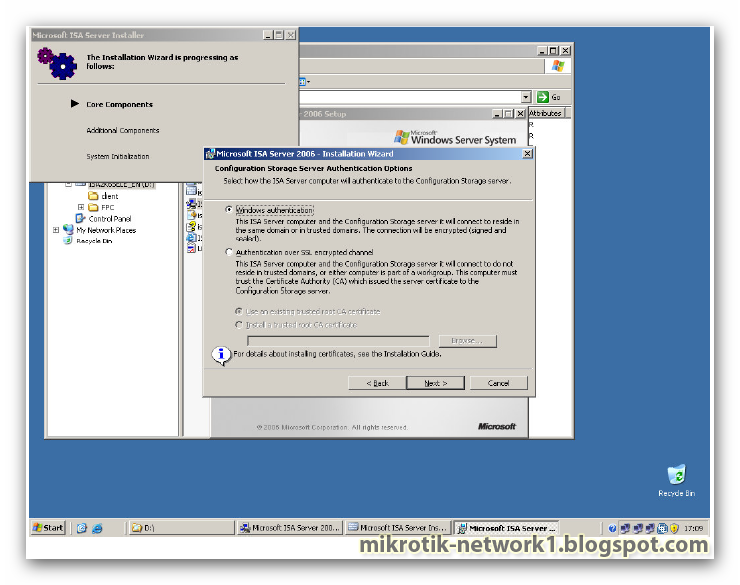The width and height of the screenshot is (740, 585).
Task: Switch to active Microsoft ISA Server taskbar button
Action: point(506,528)
